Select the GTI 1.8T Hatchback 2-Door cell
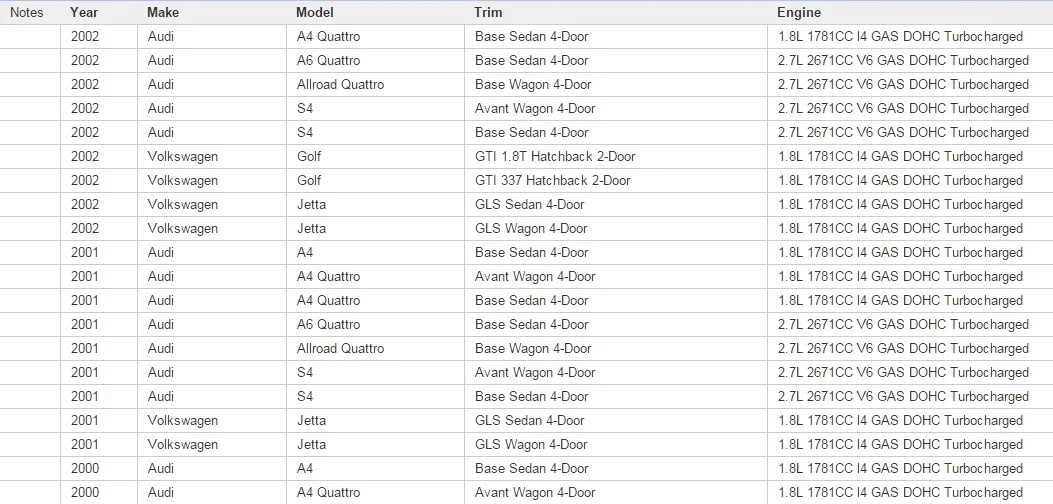The width and height of the screenshot is (1053, 504). 616,157
